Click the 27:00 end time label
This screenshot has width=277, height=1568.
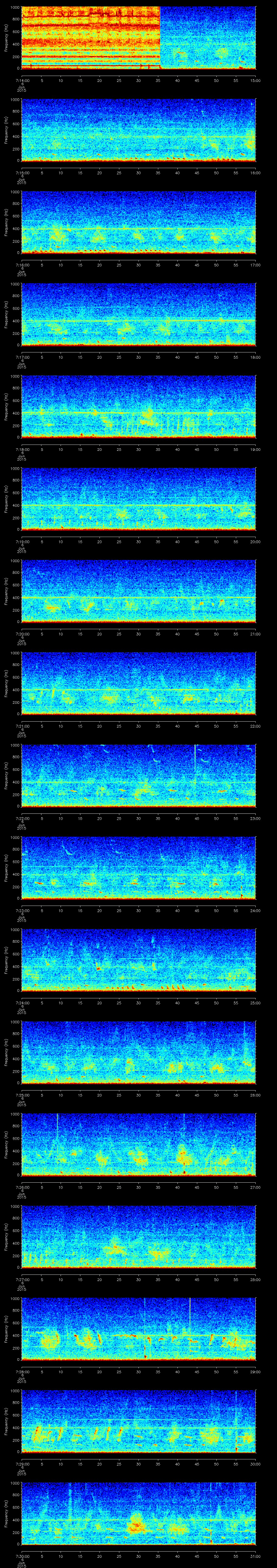pos(255,1187)
